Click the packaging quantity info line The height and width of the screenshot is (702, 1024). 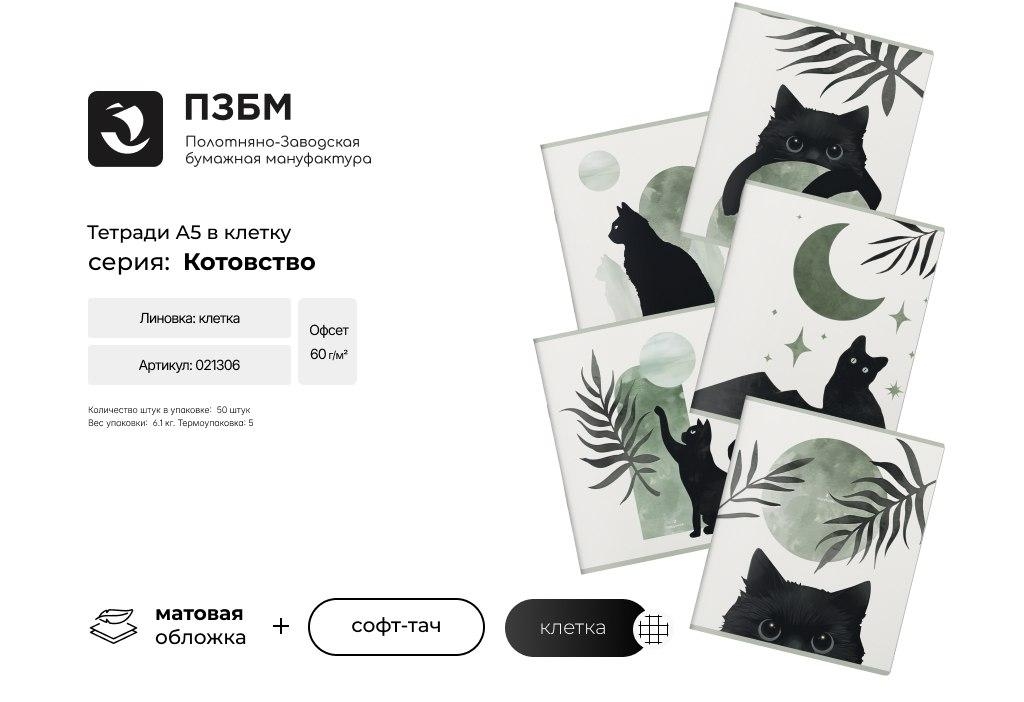point(169,410)
